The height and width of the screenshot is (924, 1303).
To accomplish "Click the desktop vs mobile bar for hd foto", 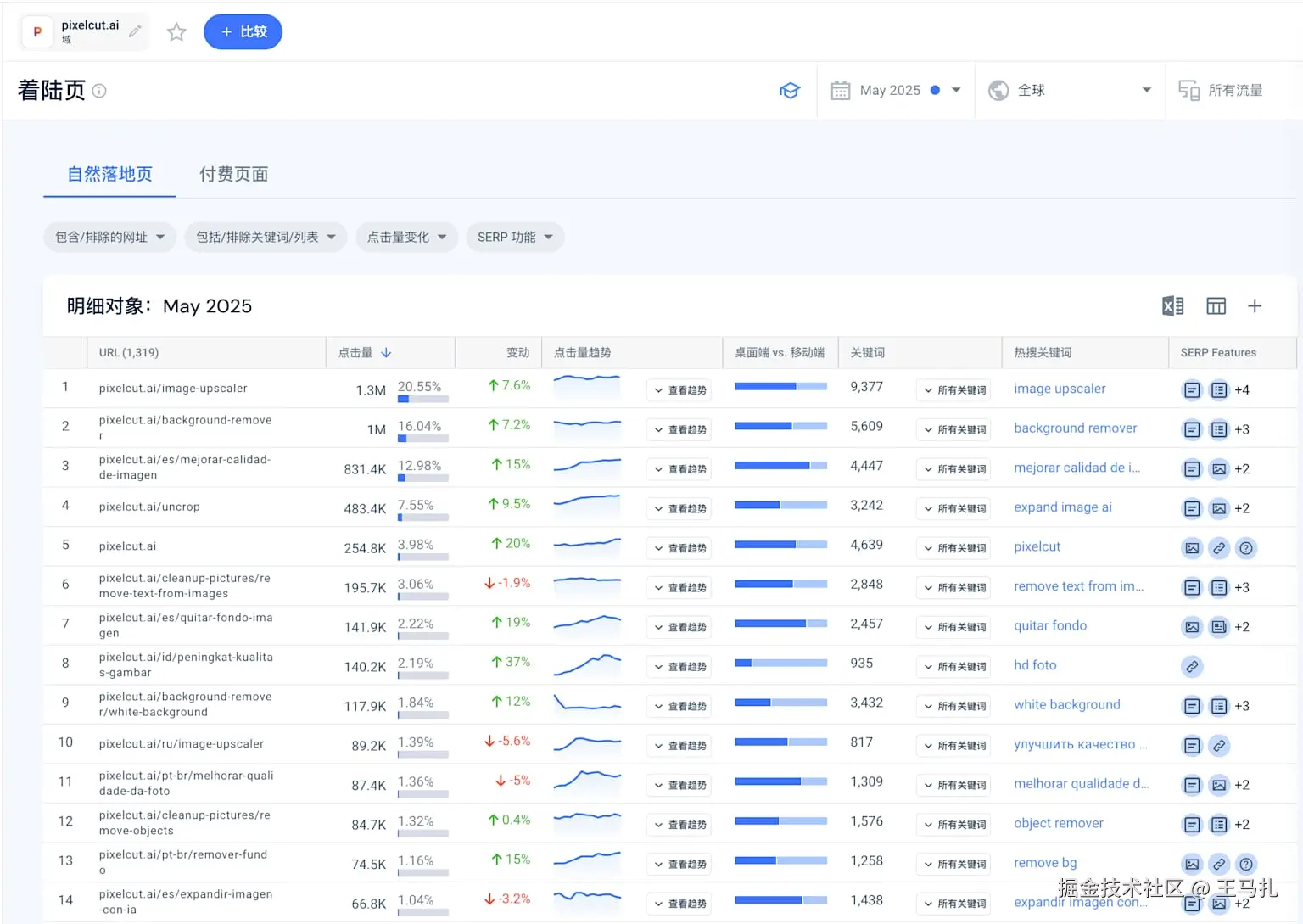I will pos(780,663).
